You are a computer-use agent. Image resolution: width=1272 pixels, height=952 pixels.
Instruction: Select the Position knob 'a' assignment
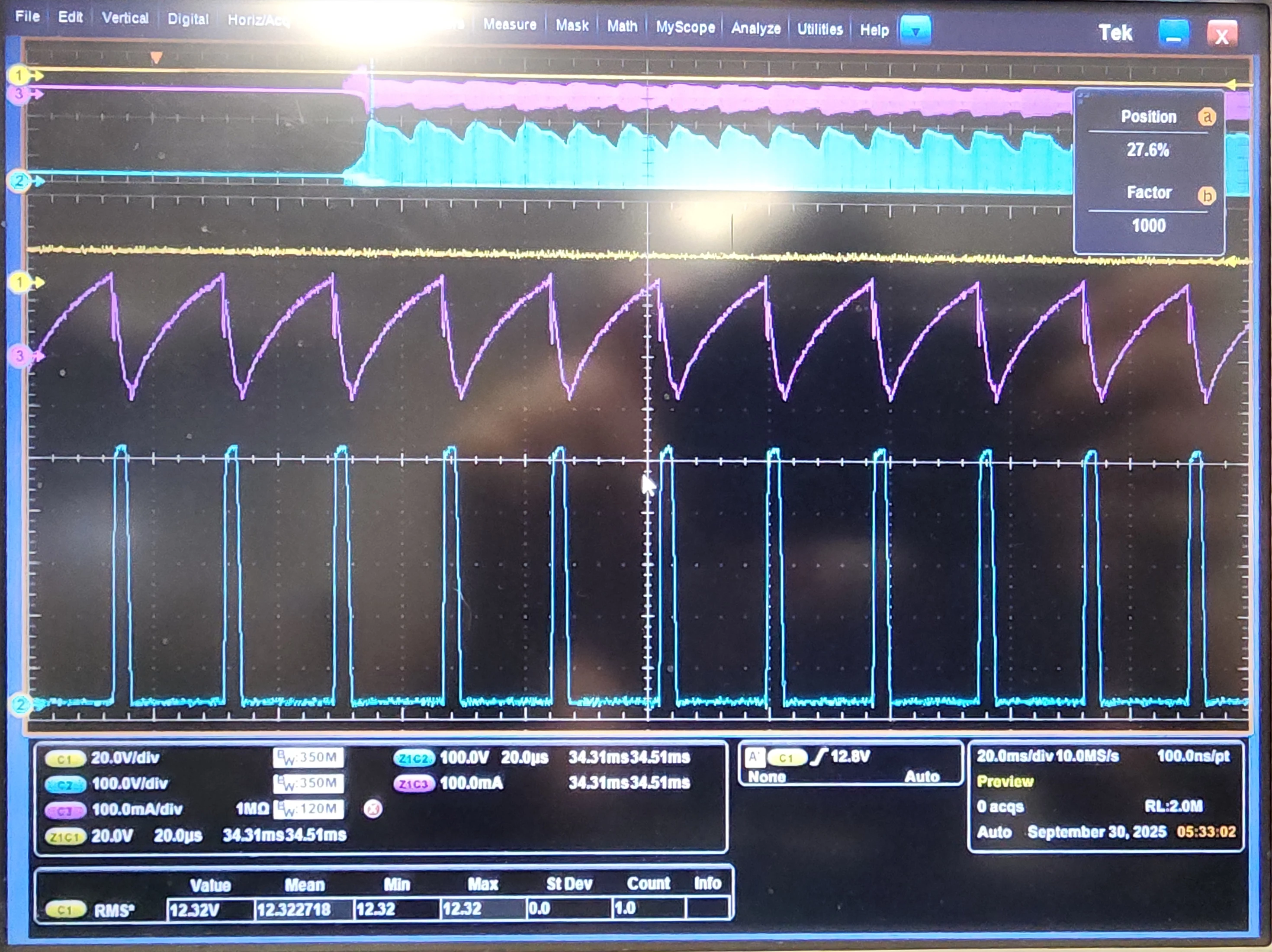(1206, 117)
